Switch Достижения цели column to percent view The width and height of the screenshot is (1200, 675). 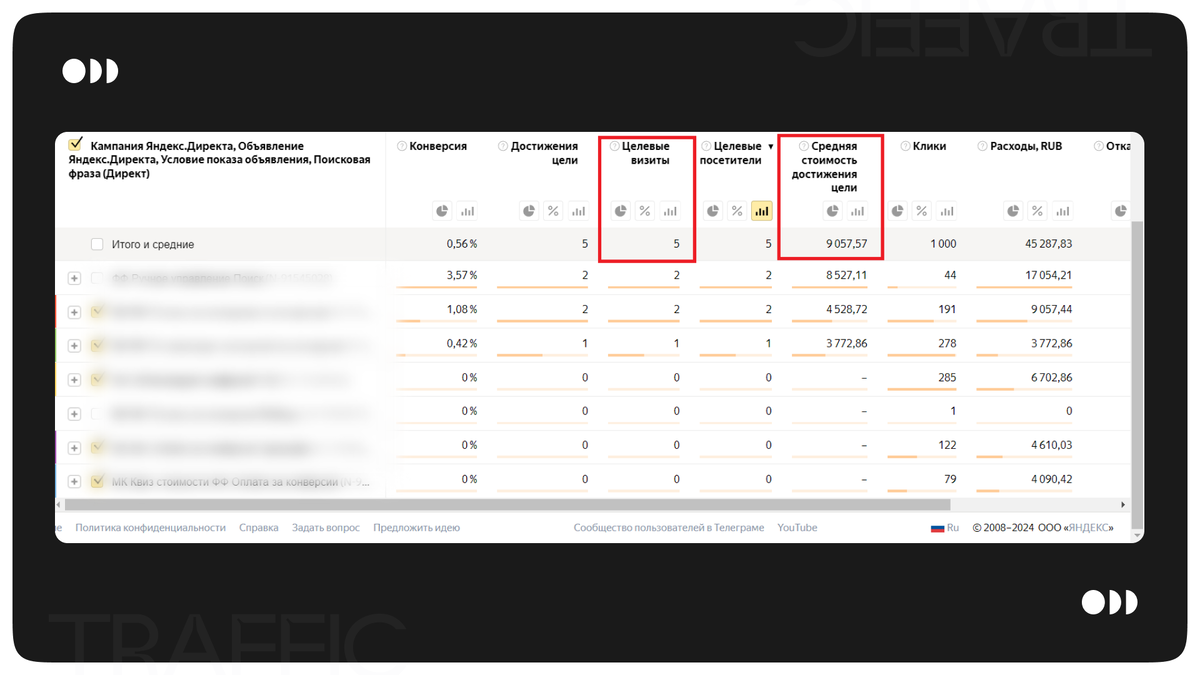point(553,211)
